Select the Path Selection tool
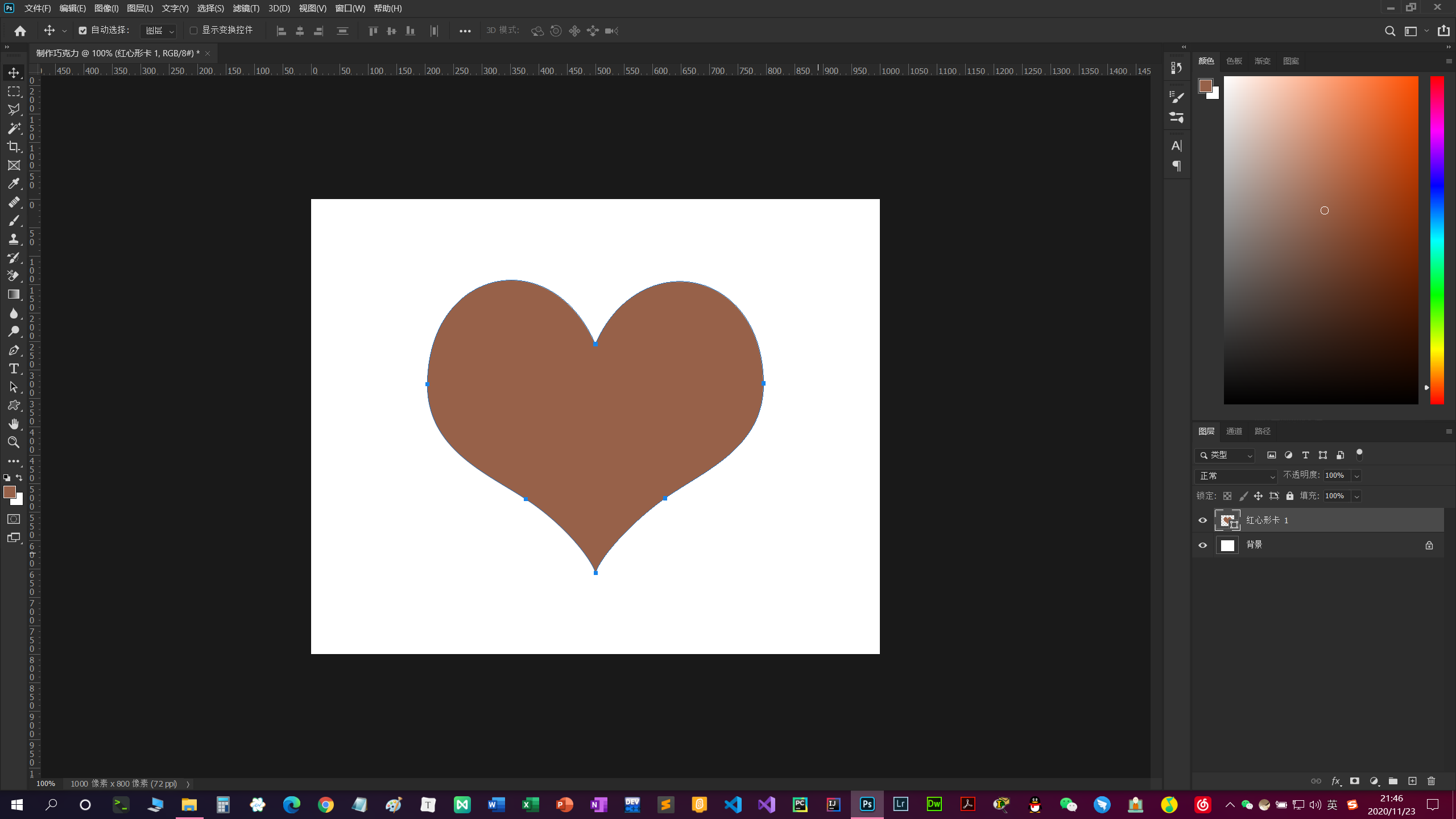This screenshot has height=819, width=1456. 14,387
